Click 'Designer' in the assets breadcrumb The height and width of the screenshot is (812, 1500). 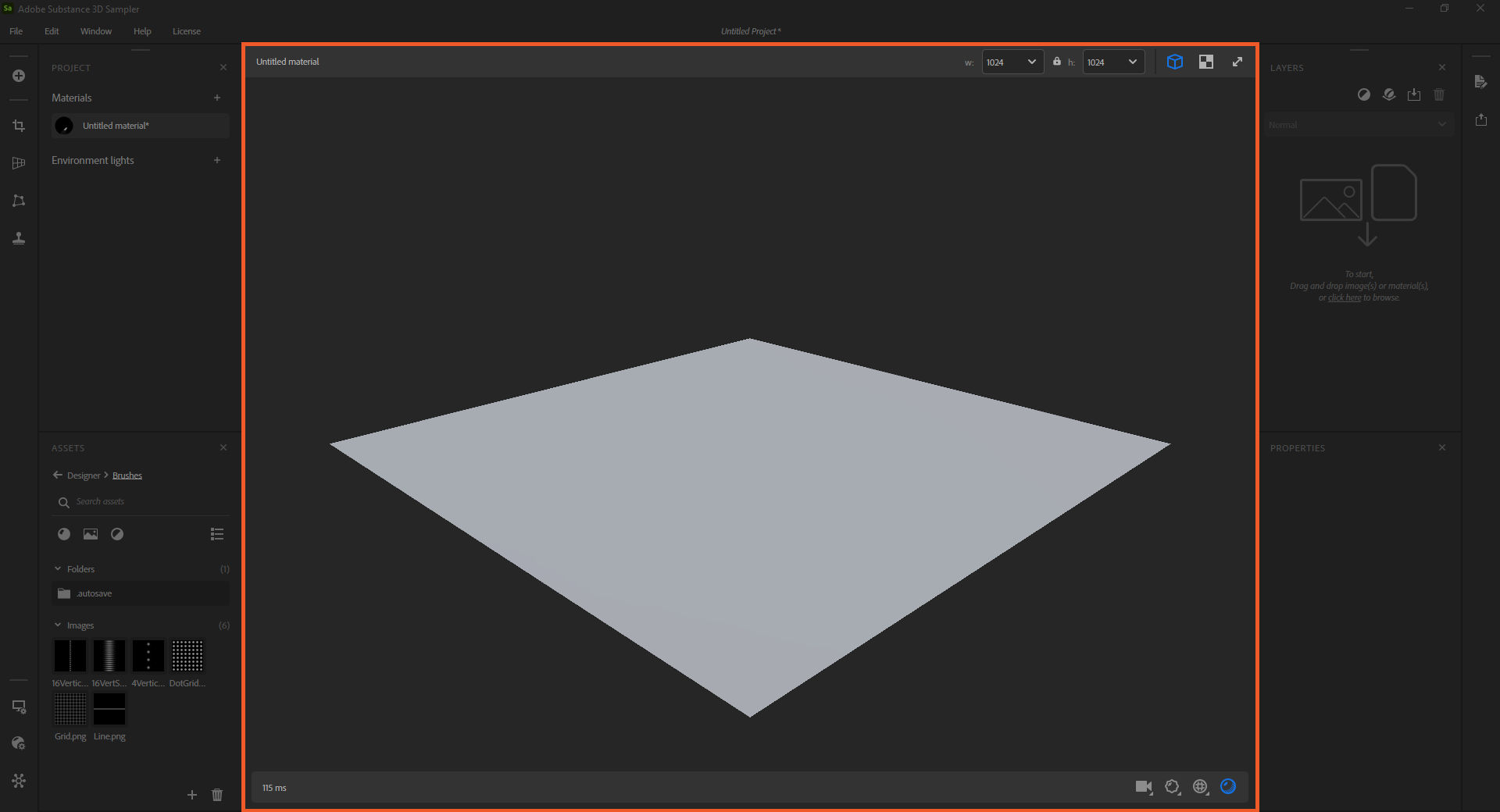click(84, 475)
